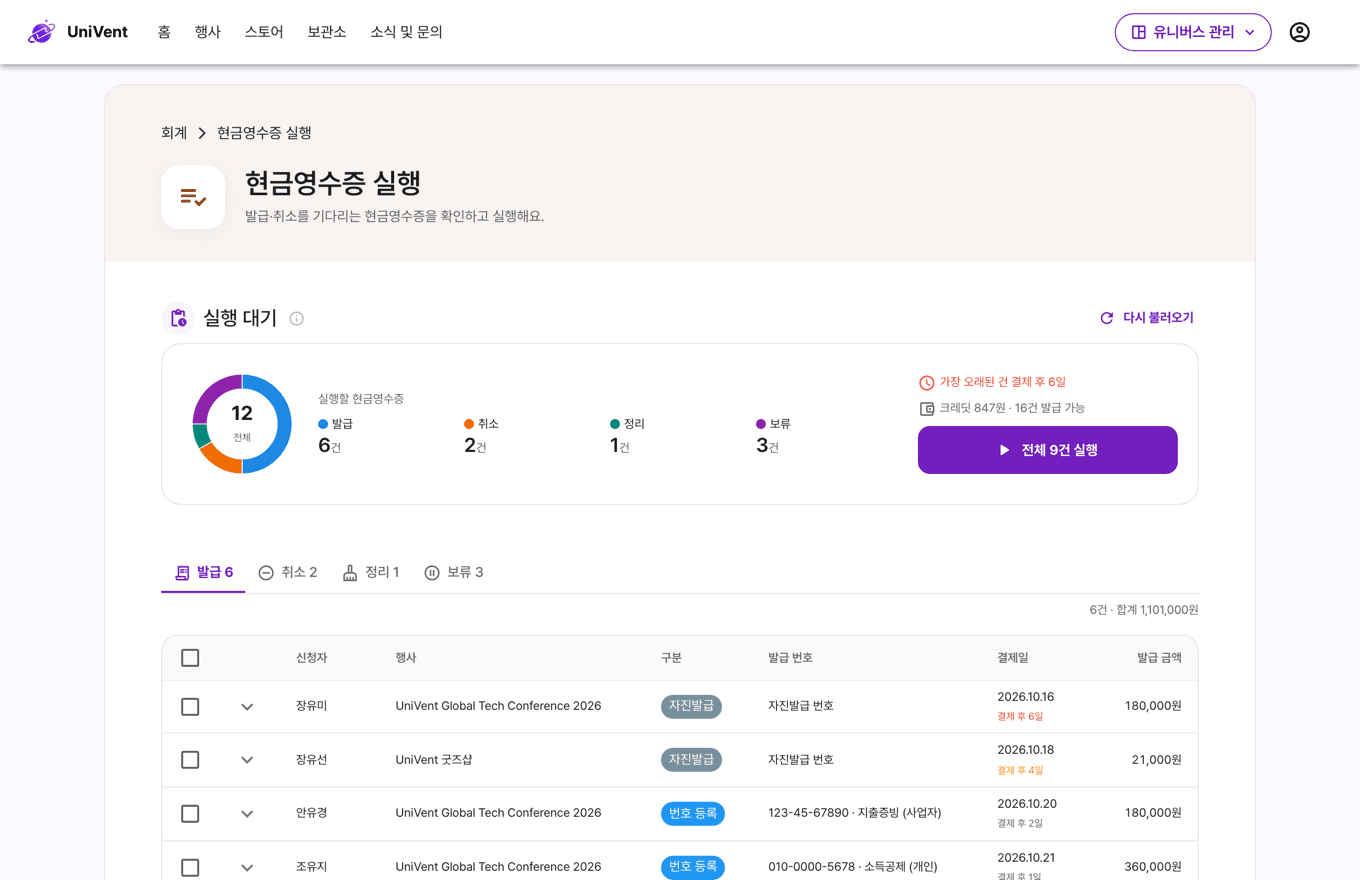Screen dimensions: 1360x880
Task: Click the 2026.10.16 payment date cell
Action: 1025,697
